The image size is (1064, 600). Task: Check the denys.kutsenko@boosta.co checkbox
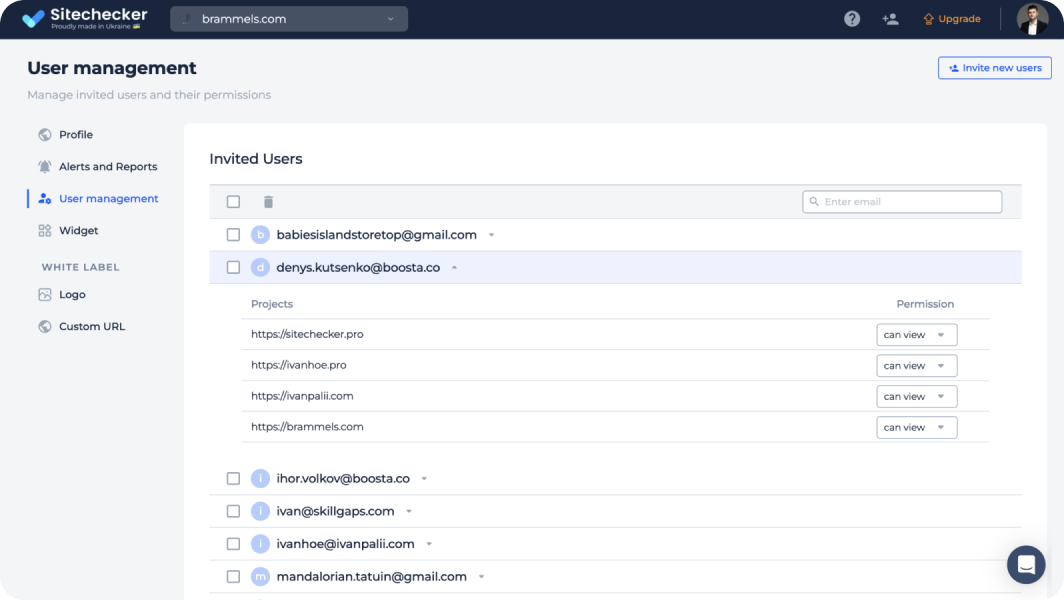(233, 267)
